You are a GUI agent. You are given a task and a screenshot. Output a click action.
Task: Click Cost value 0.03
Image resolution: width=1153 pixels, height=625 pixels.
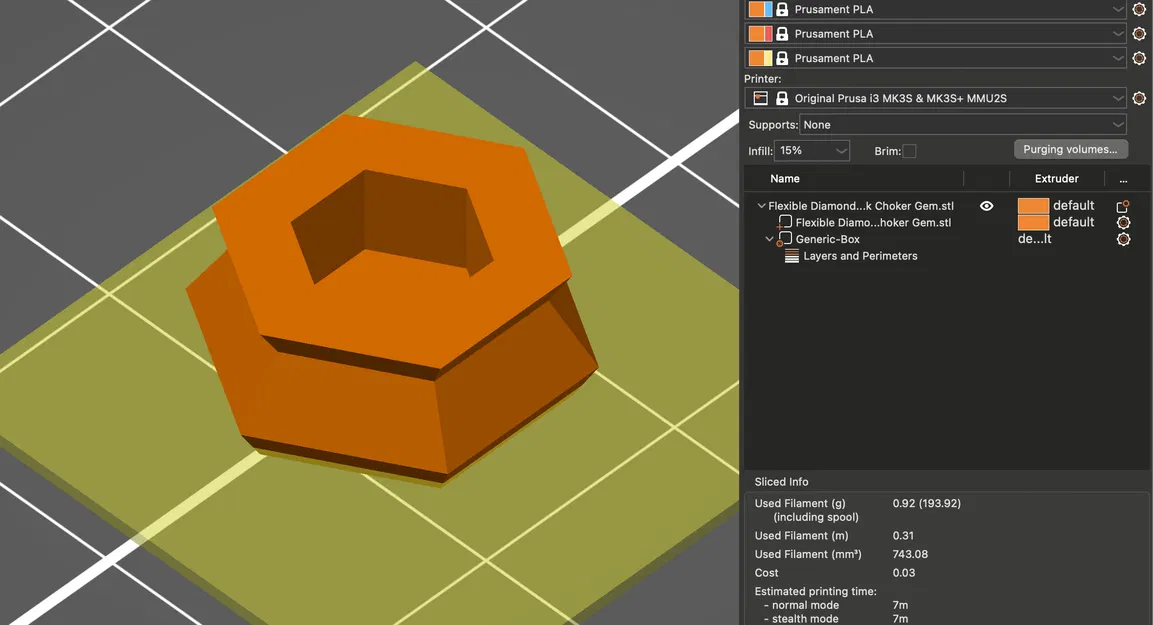904,573
